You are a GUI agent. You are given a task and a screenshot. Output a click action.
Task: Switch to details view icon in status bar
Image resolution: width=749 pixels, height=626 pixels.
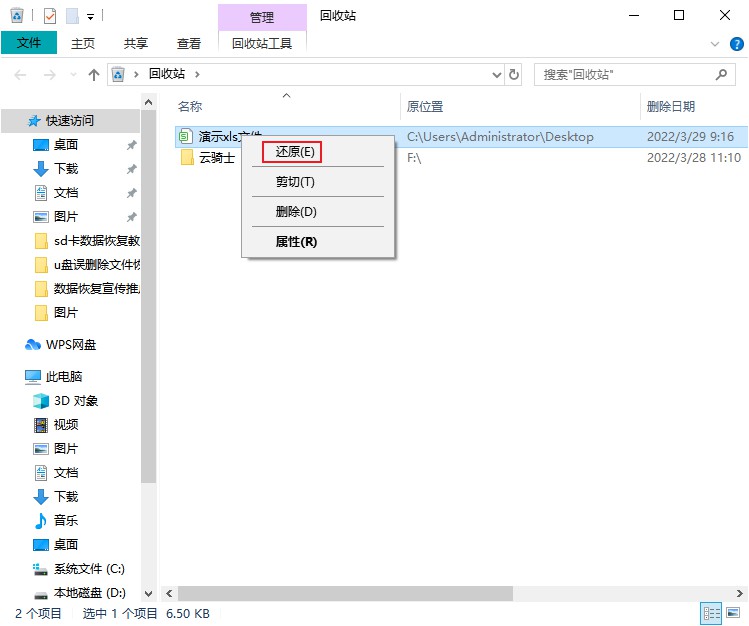pos(711,614)
